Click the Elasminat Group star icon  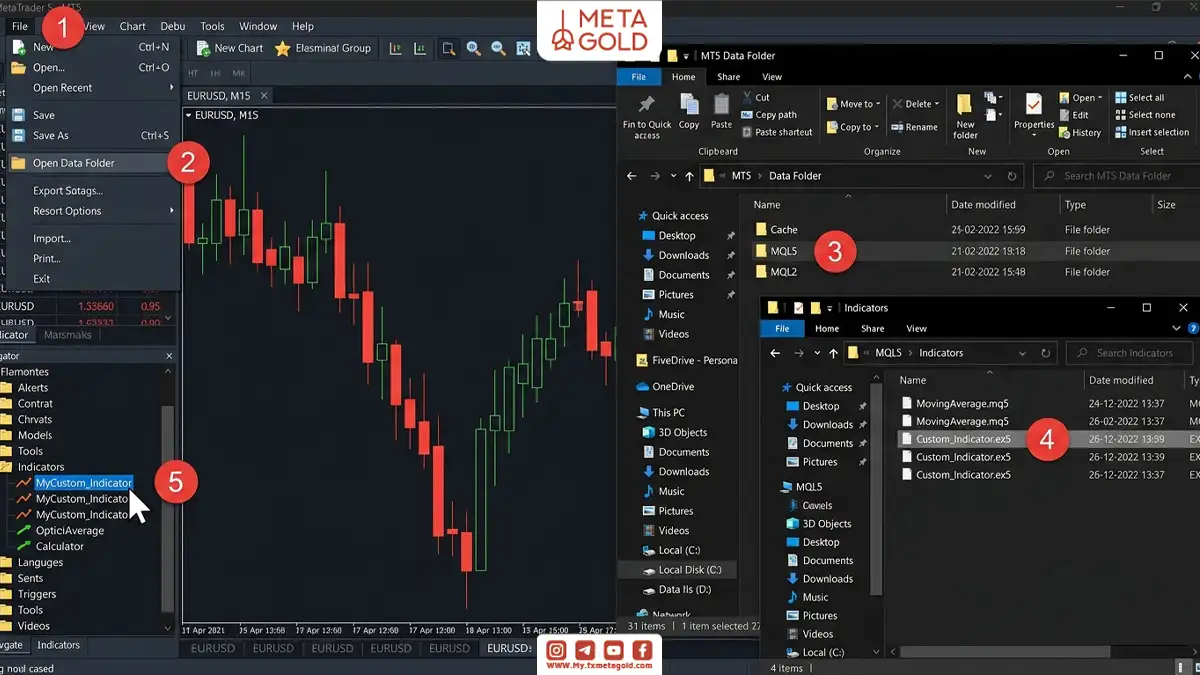point(283,48)
